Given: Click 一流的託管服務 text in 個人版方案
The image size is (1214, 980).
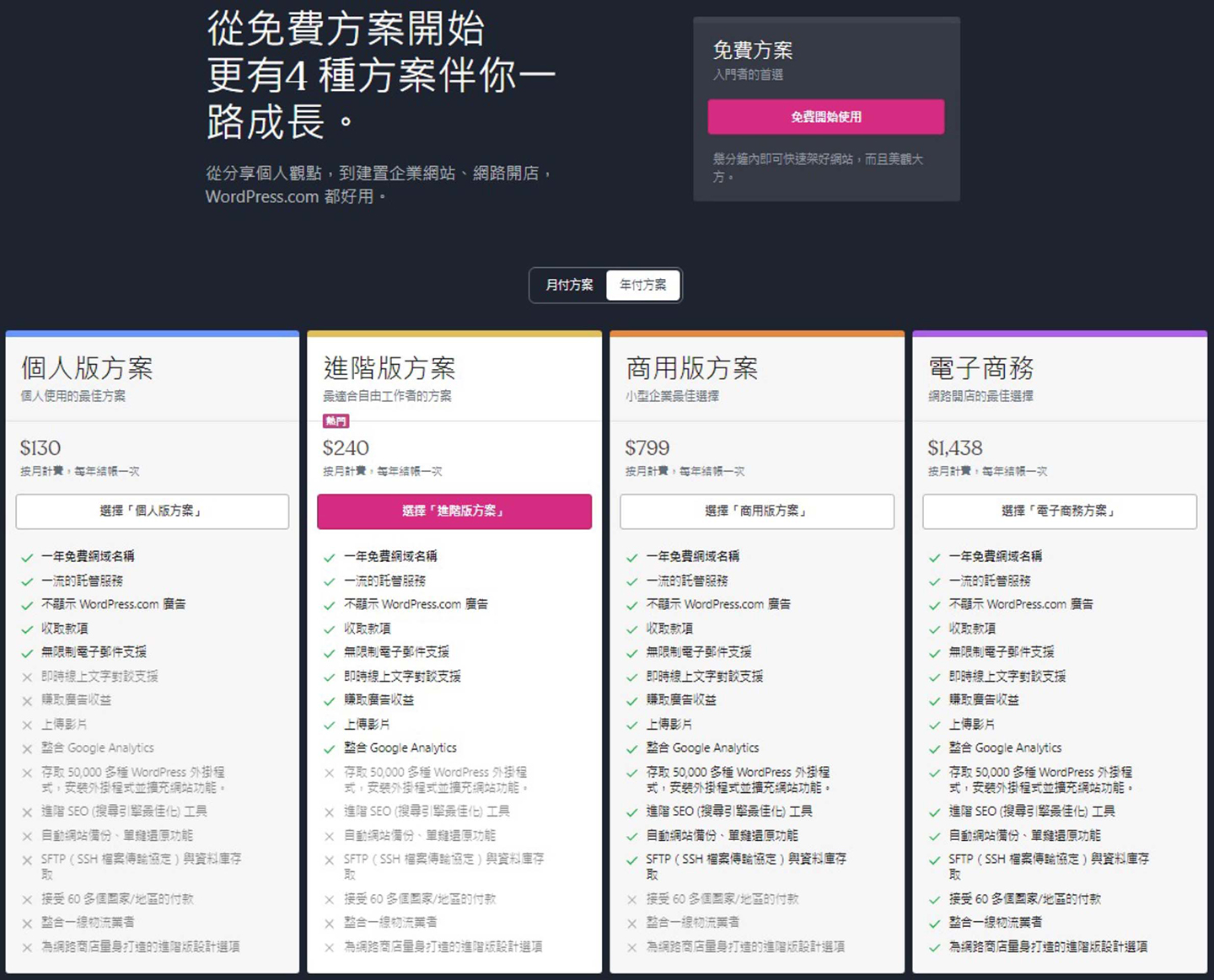Looking at the screenshot, I should coord(82,581).
